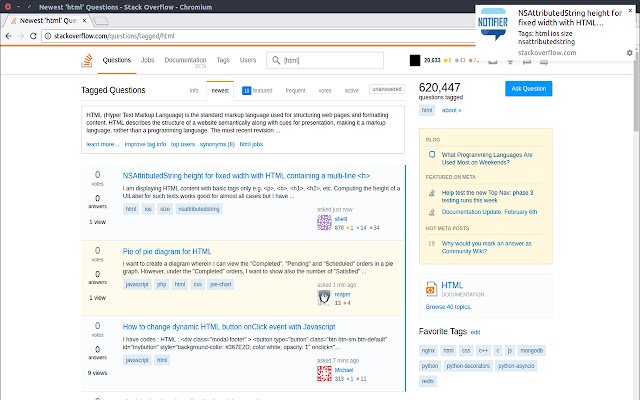Select the unanswered sort tab
Image resolution: width=640 pixels, height=400 pixels.
(x=387, y=89)
